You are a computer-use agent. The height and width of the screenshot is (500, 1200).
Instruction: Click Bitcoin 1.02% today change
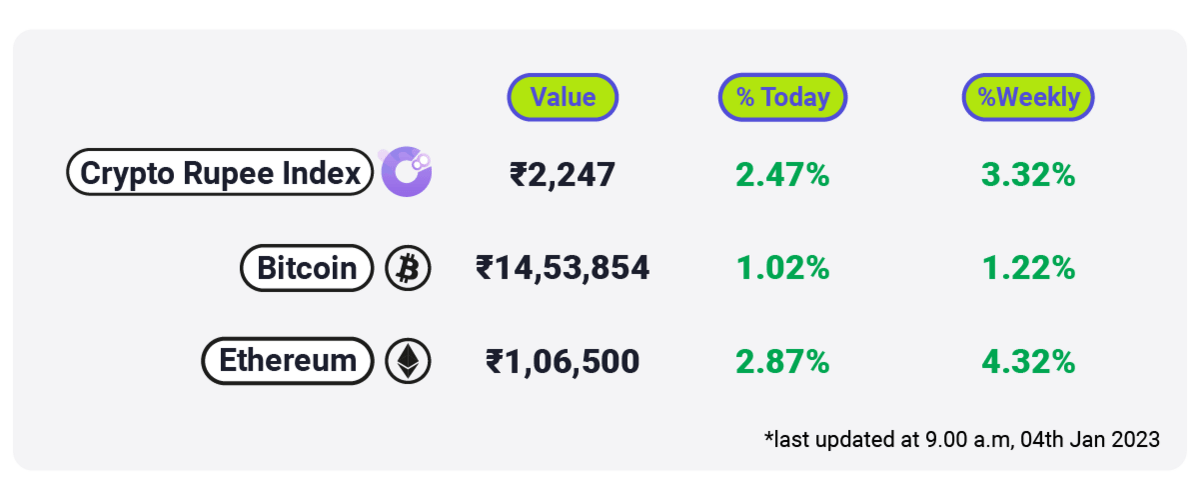[783, 268]
